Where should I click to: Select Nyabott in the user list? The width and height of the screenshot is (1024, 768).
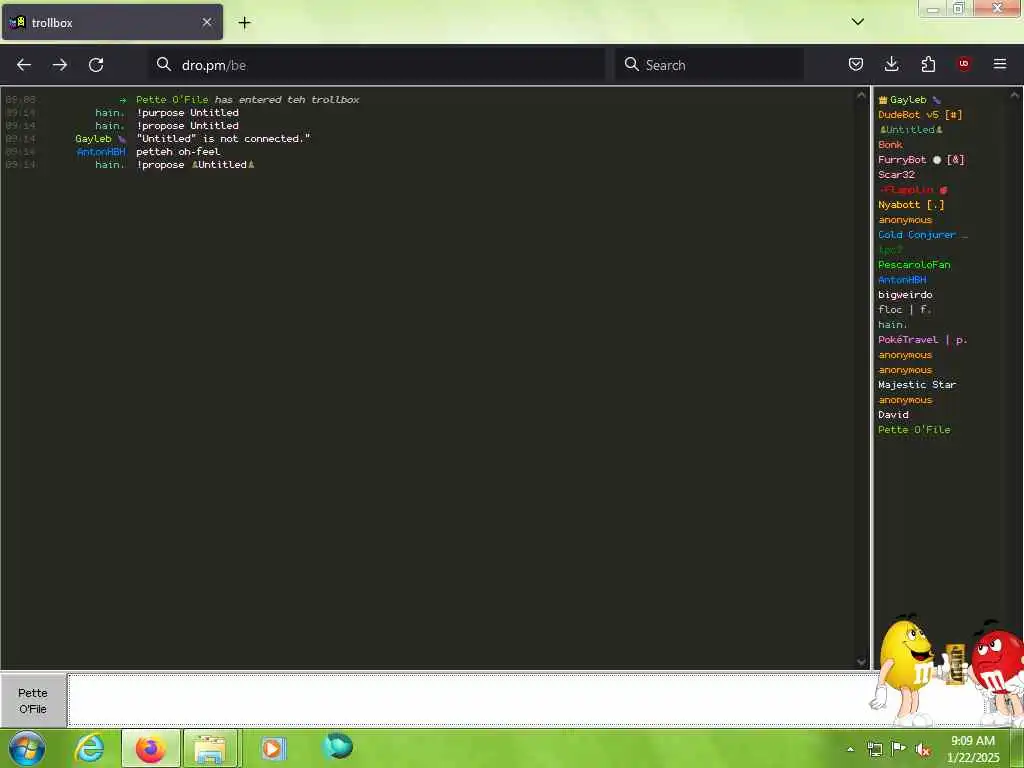[x=911, y=205]
